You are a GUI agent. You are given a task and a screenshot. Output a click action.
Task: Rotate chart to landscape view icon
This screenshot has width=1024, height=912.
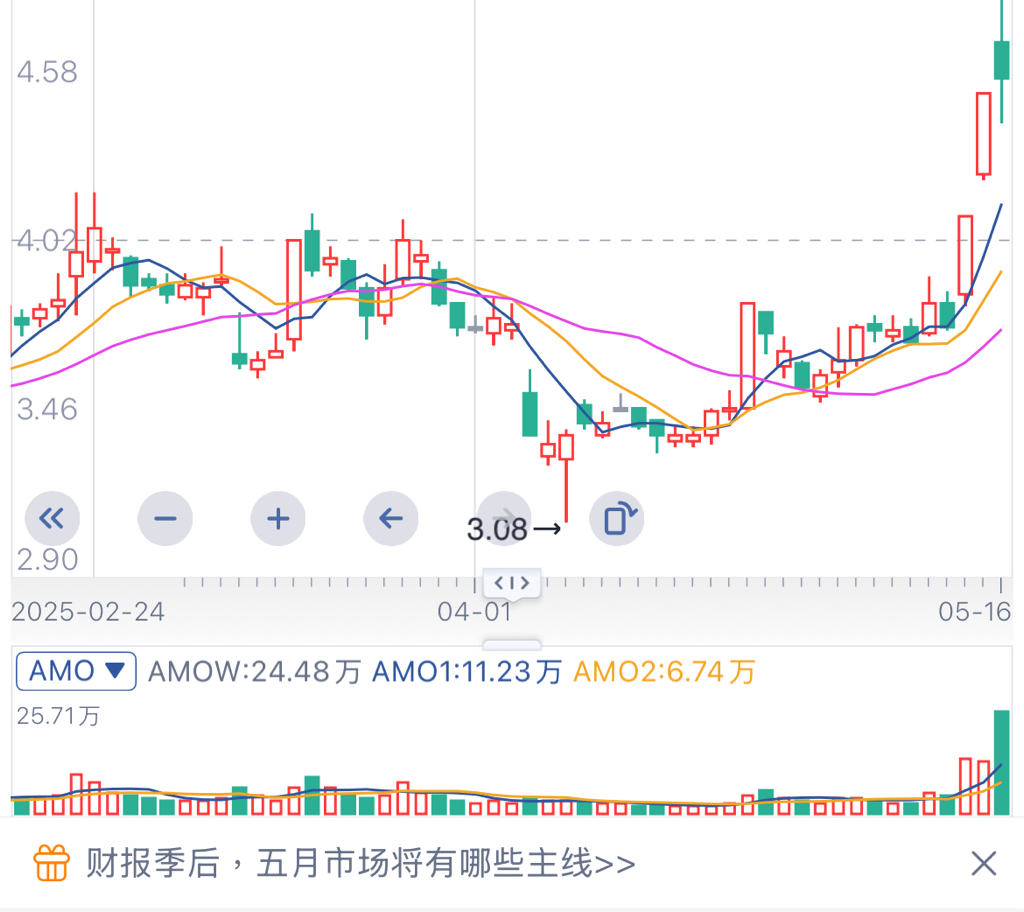[617, 519]
